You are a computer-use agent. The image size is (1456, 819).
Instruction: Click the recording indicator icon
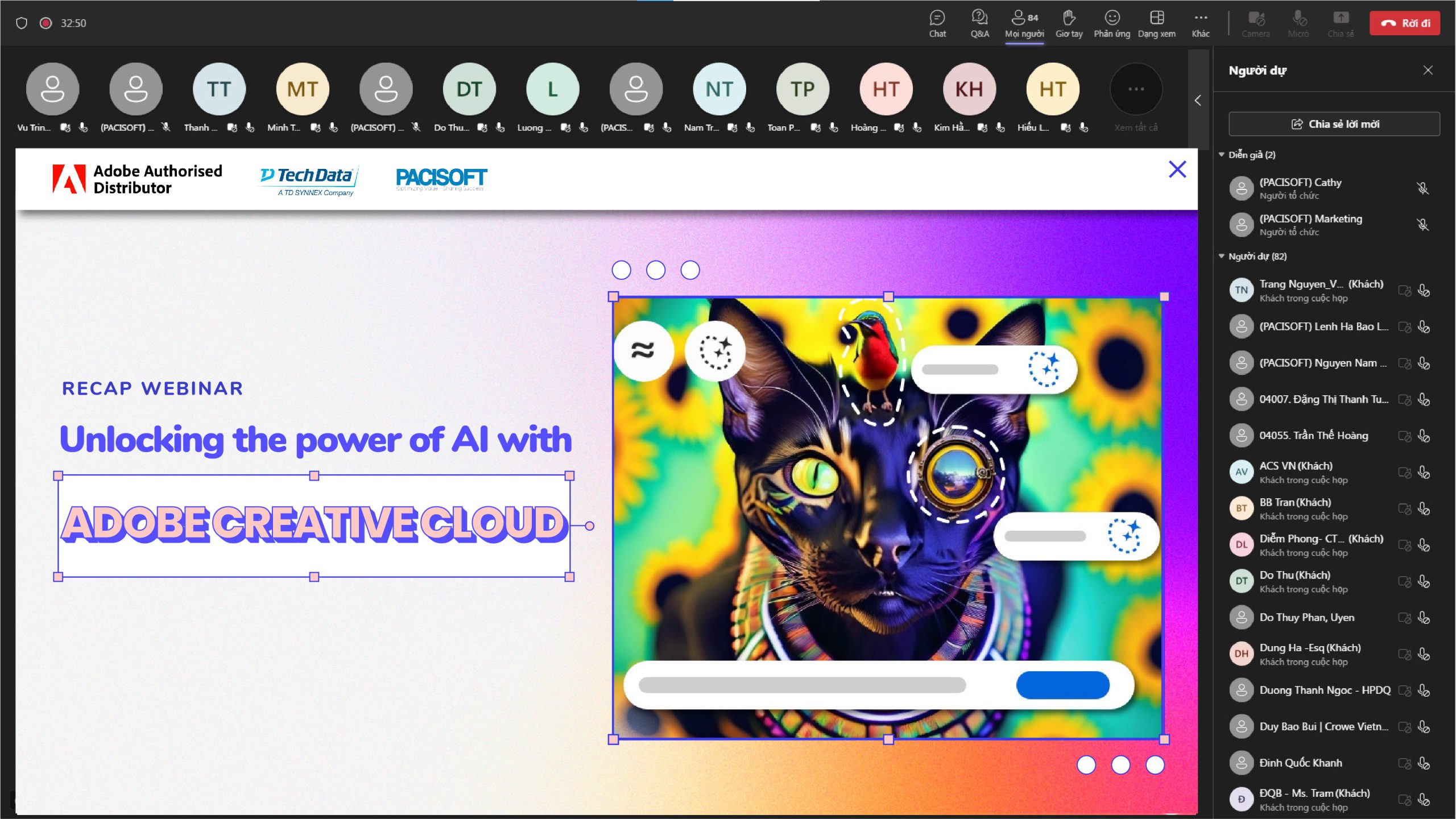pos(45,23)
